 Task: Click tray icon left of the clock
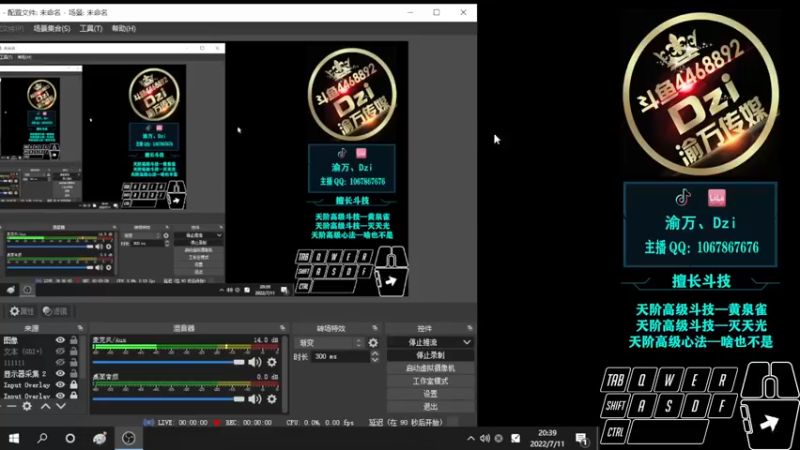[x=516, y=438]
